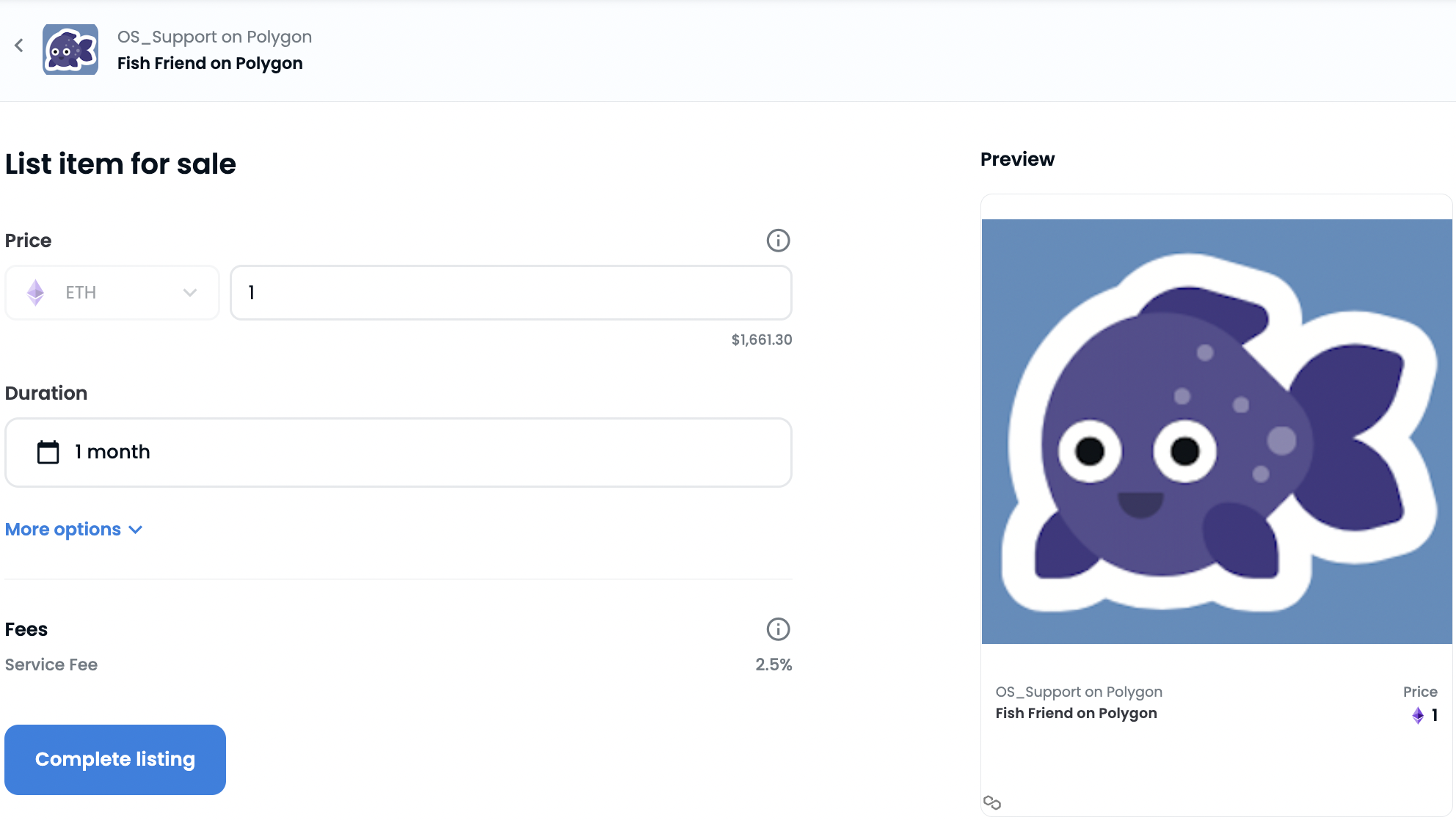Expand More options
Viewport: 1456px width, 820px height.
click(73, 530)
